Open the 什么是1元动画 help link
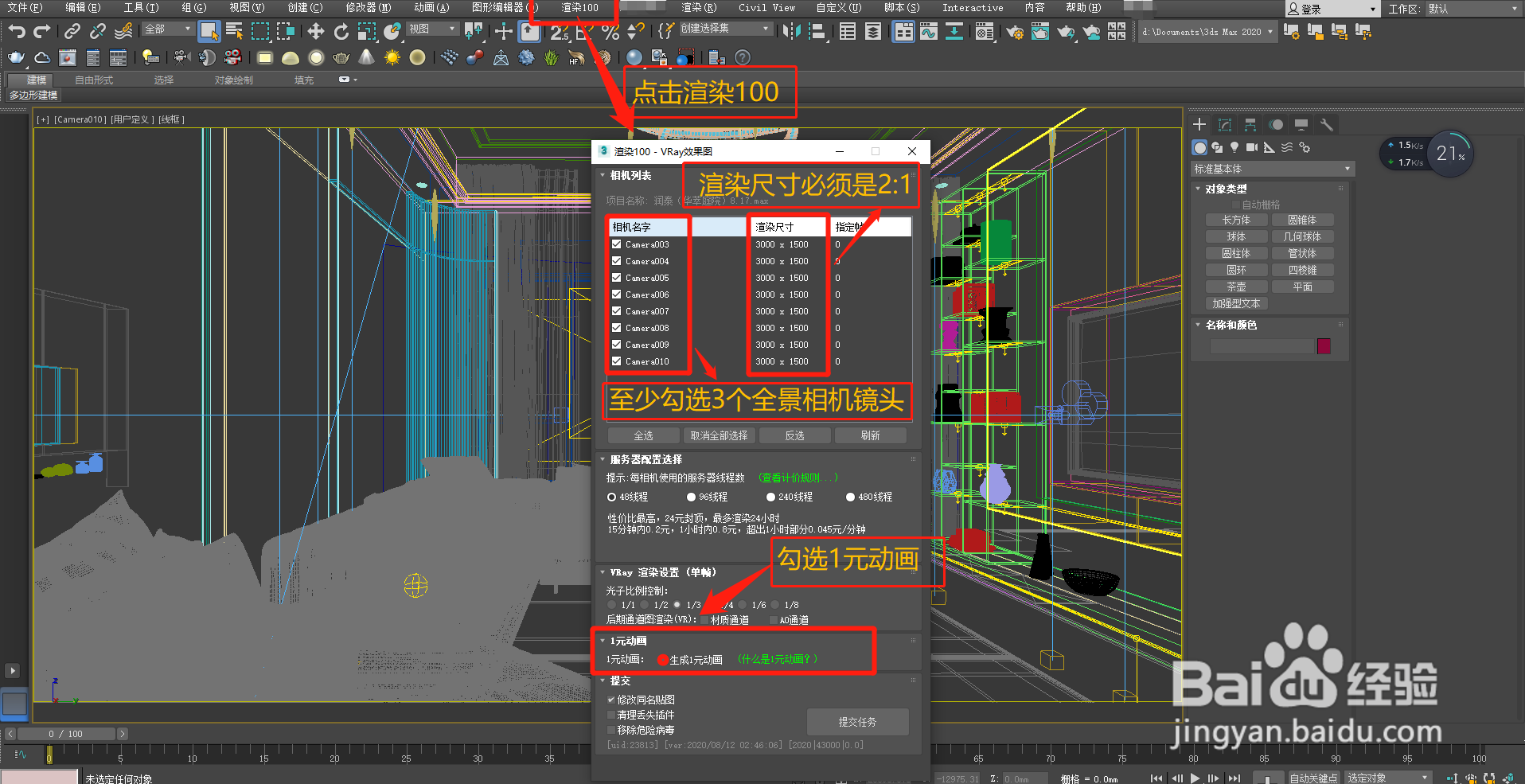Viewport: 1525px width, 784px height. point(777,659)
